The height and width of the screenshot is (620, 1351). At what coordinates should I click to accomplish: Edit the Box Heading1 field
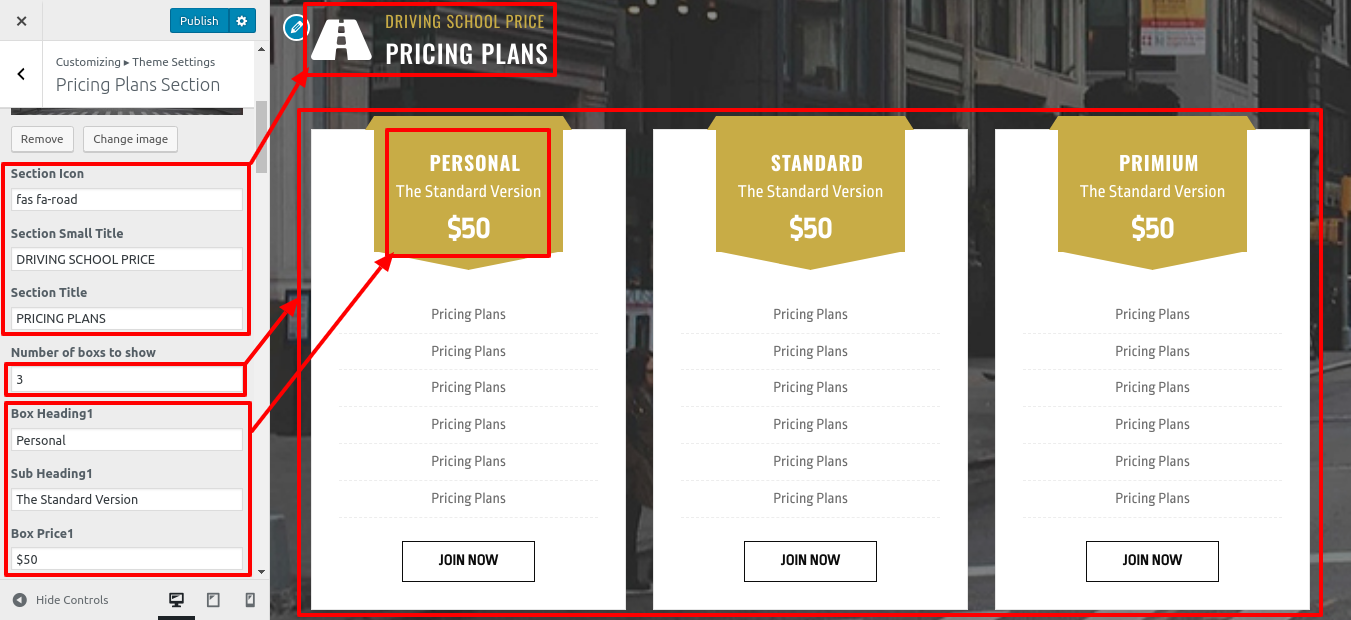pos(127,440)
